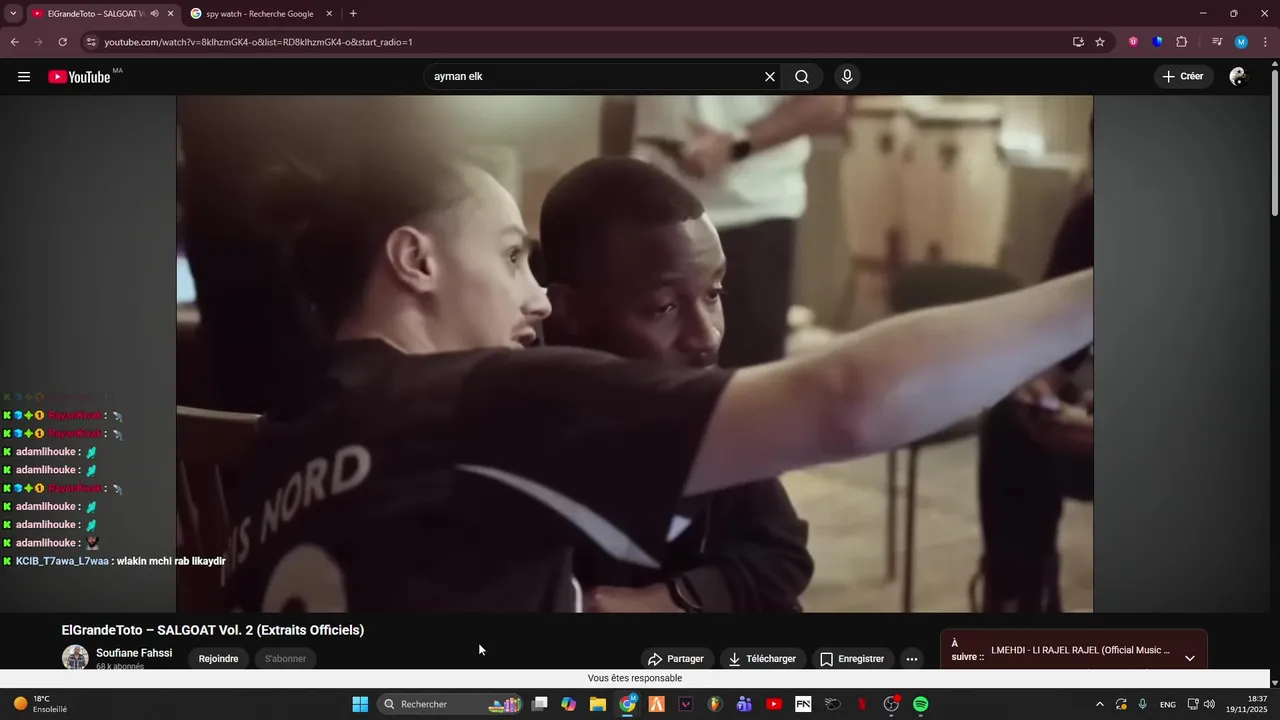Download the video with Télécharger
Image resolution: width=1280 pixels, height=720 pixels.
pos(762,659)
